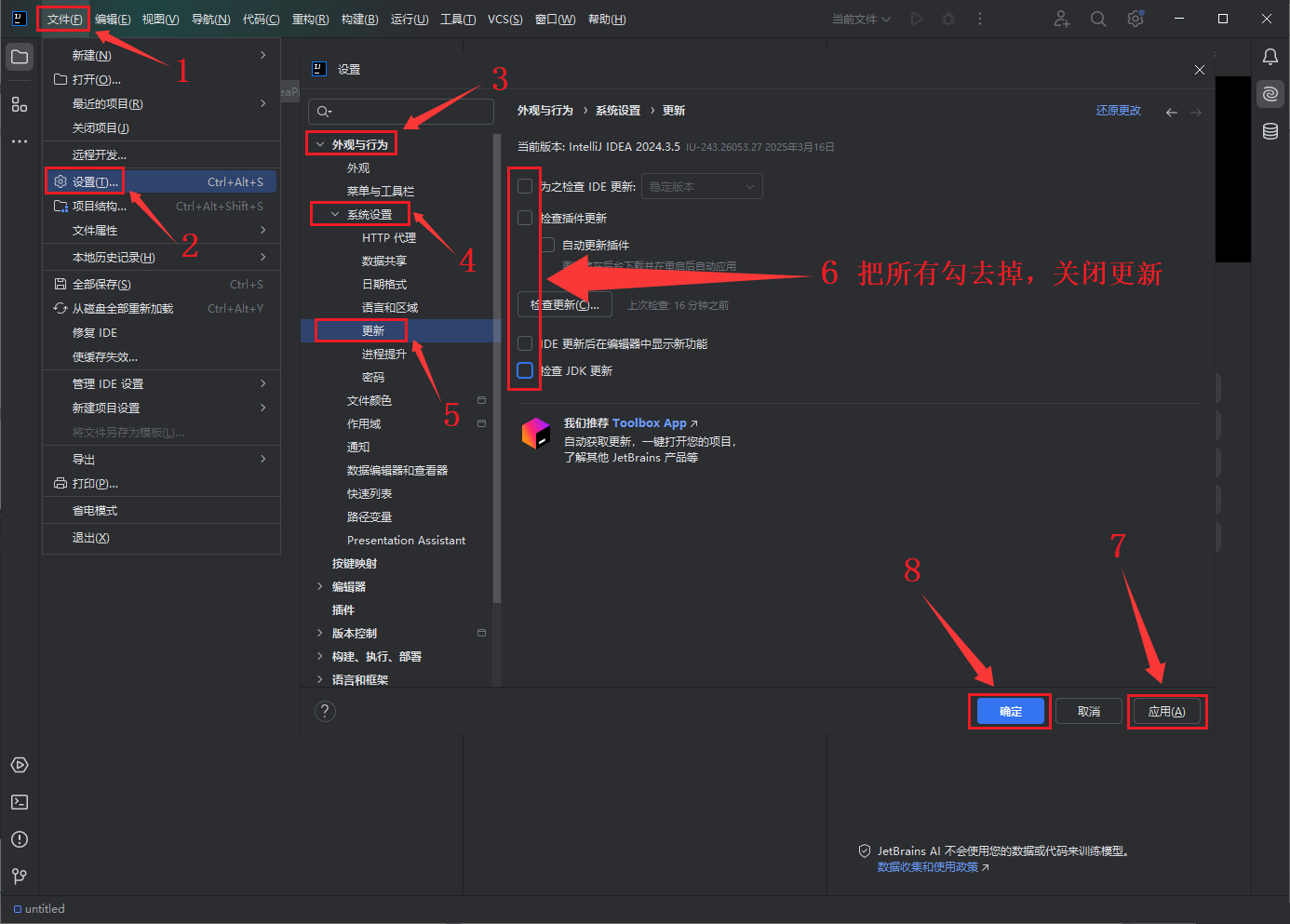
Task: Open the Notifications bell icon
Action: (1270, 57)
